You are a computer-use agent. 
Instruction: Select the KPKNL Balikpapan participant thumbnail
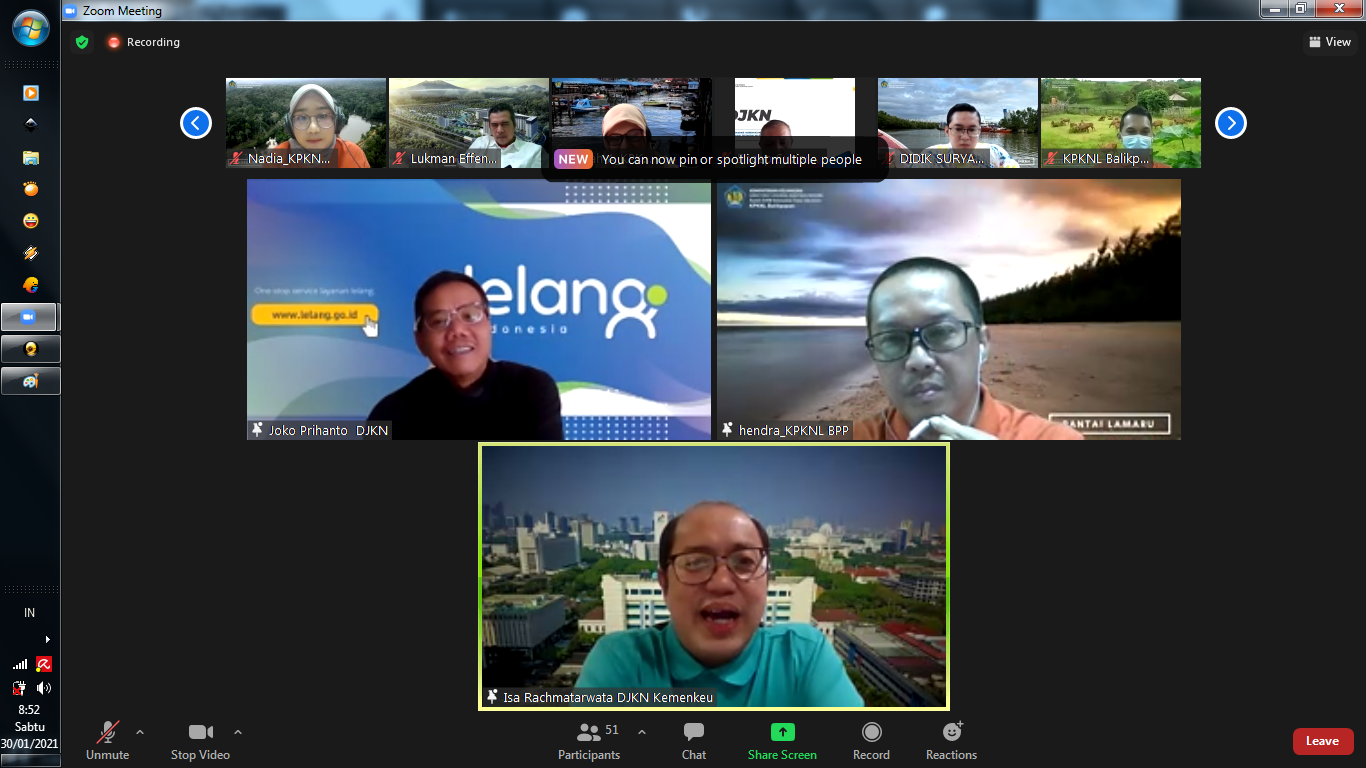1120,122
